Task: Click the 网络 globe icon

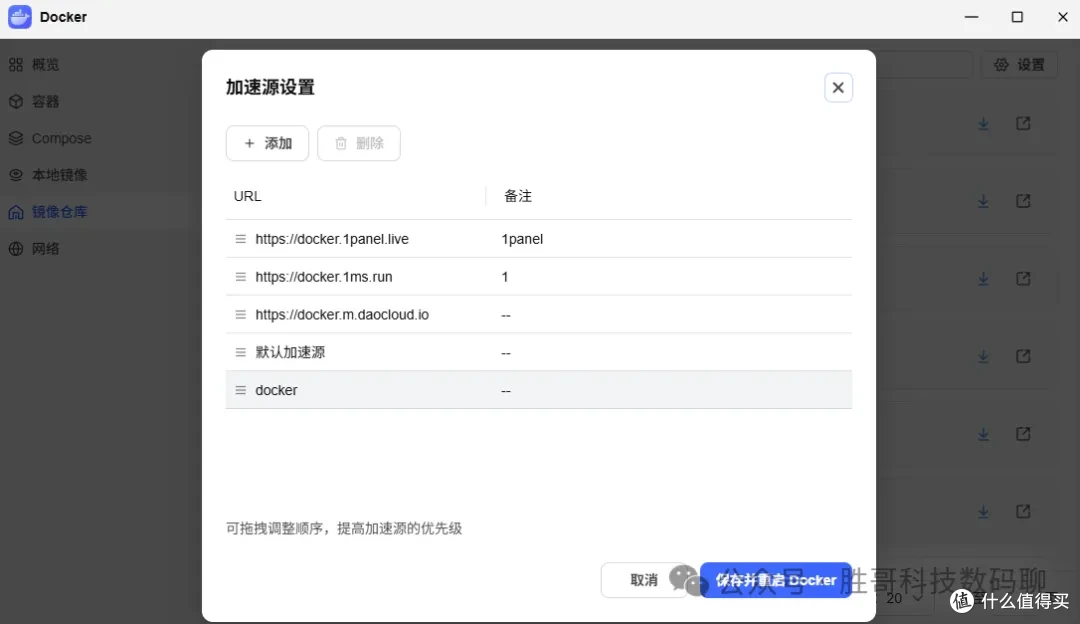Action: tap(16, 249)
